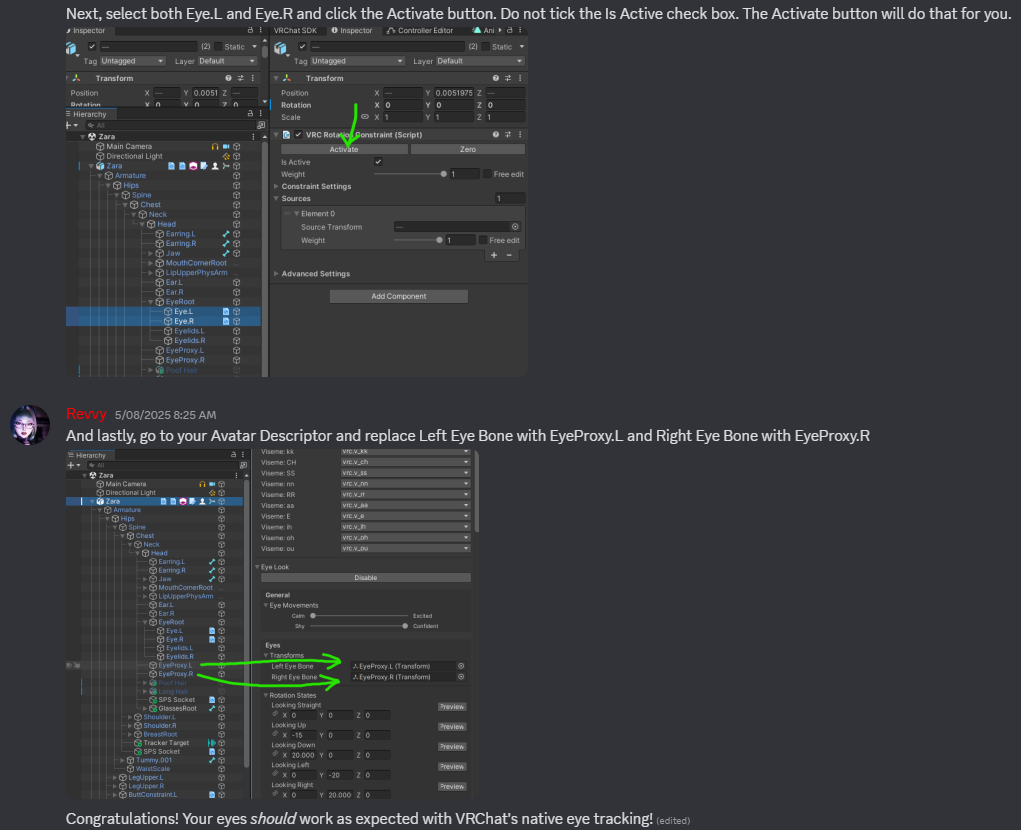This screenshot has width=1021, height=830.
Task: Click the Activate button
Action: coord(344,149)
